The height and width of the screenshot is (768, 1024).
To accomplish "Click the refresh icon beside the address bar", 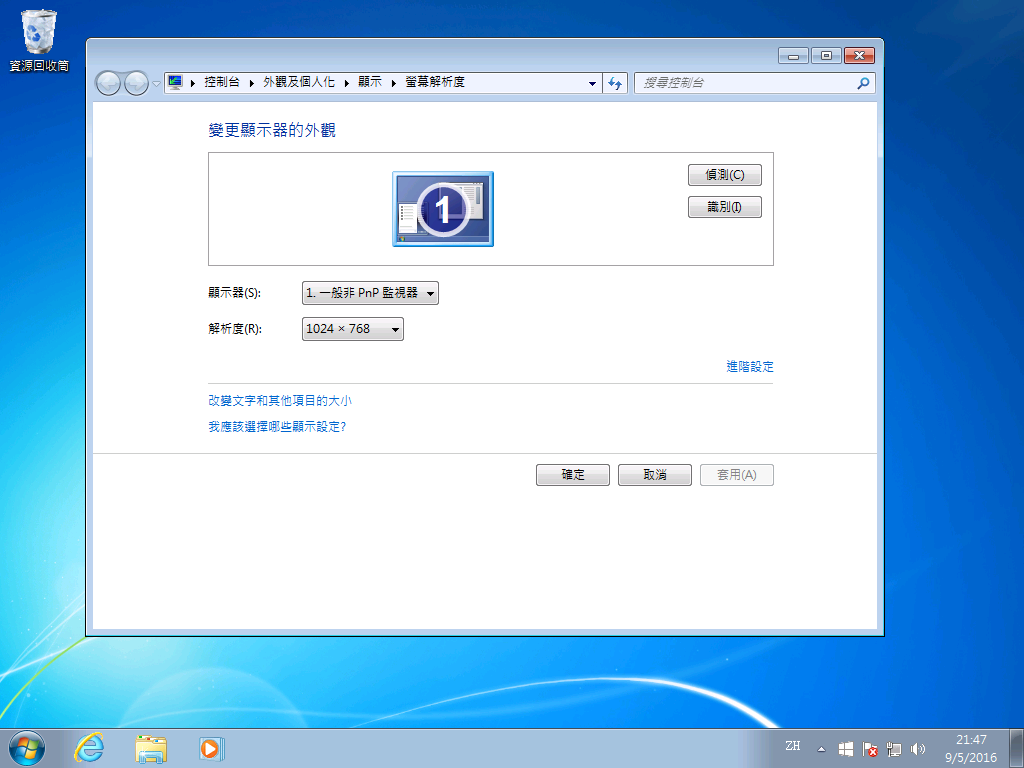I will click(x=616, y=82).
